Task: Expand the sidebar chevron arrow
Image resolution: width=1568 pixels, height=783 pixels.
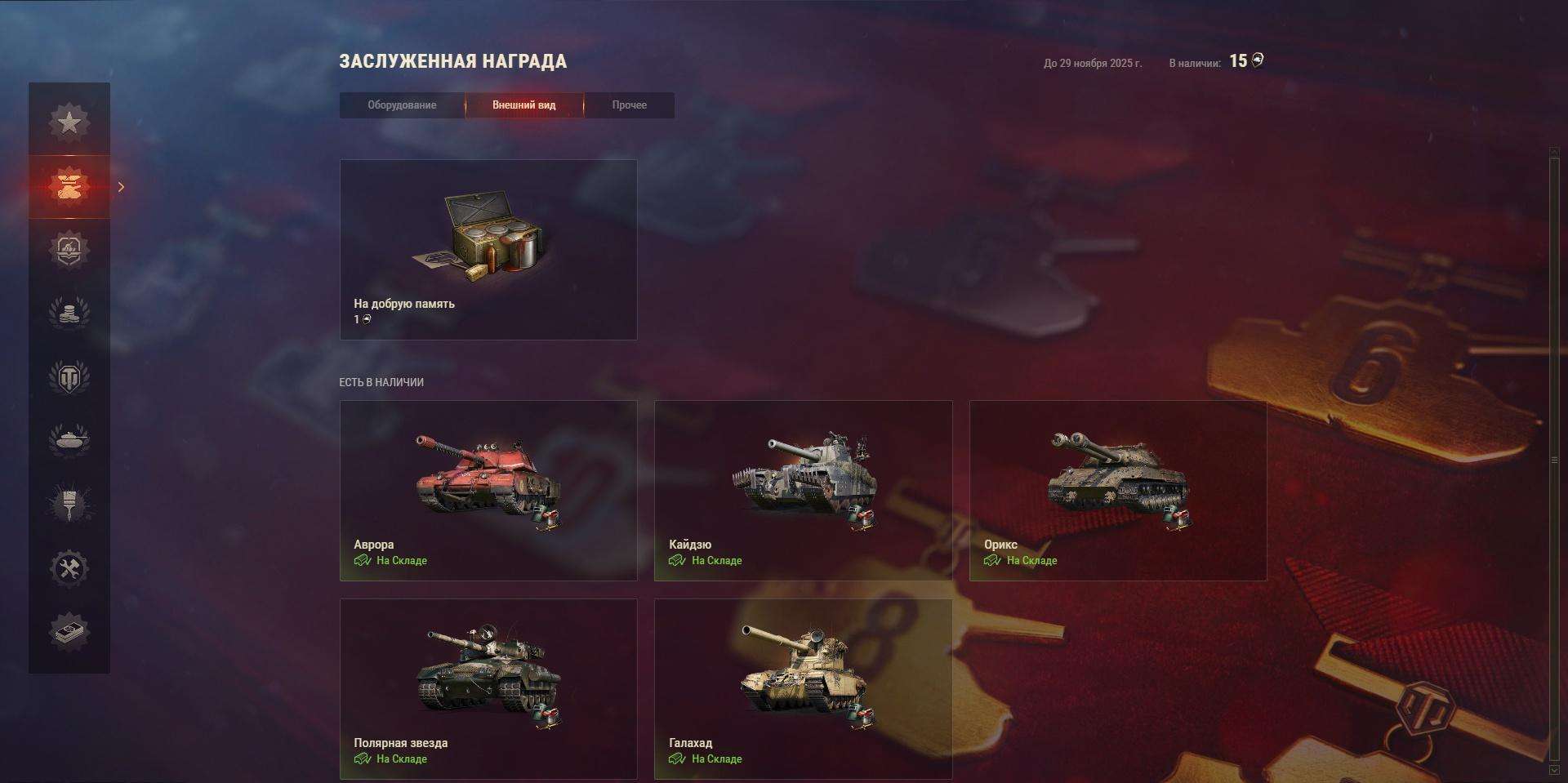Action: (121, 187)
